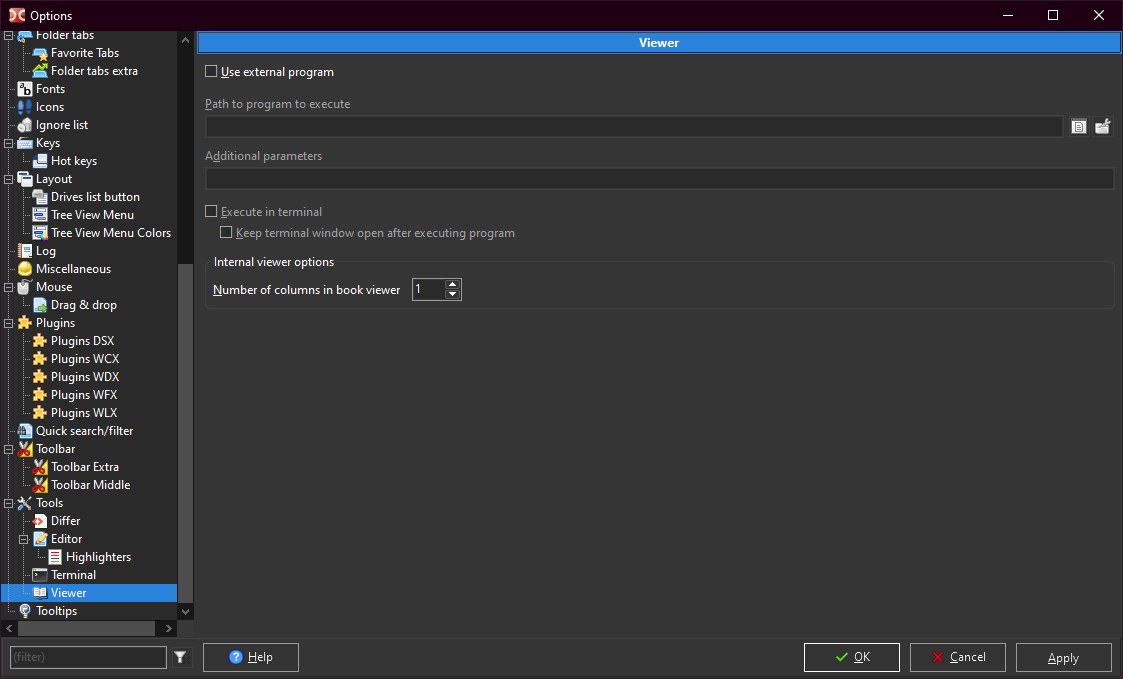
Task: Click browse file icon beside program path
Action: click(1079, 127)
